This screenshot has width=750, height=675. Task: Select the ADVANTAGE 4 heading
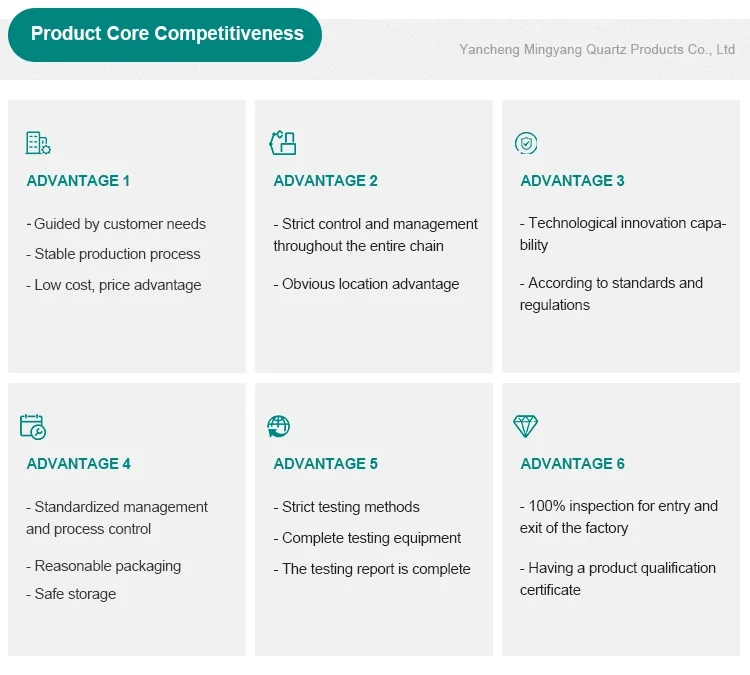tap(78, 464)
